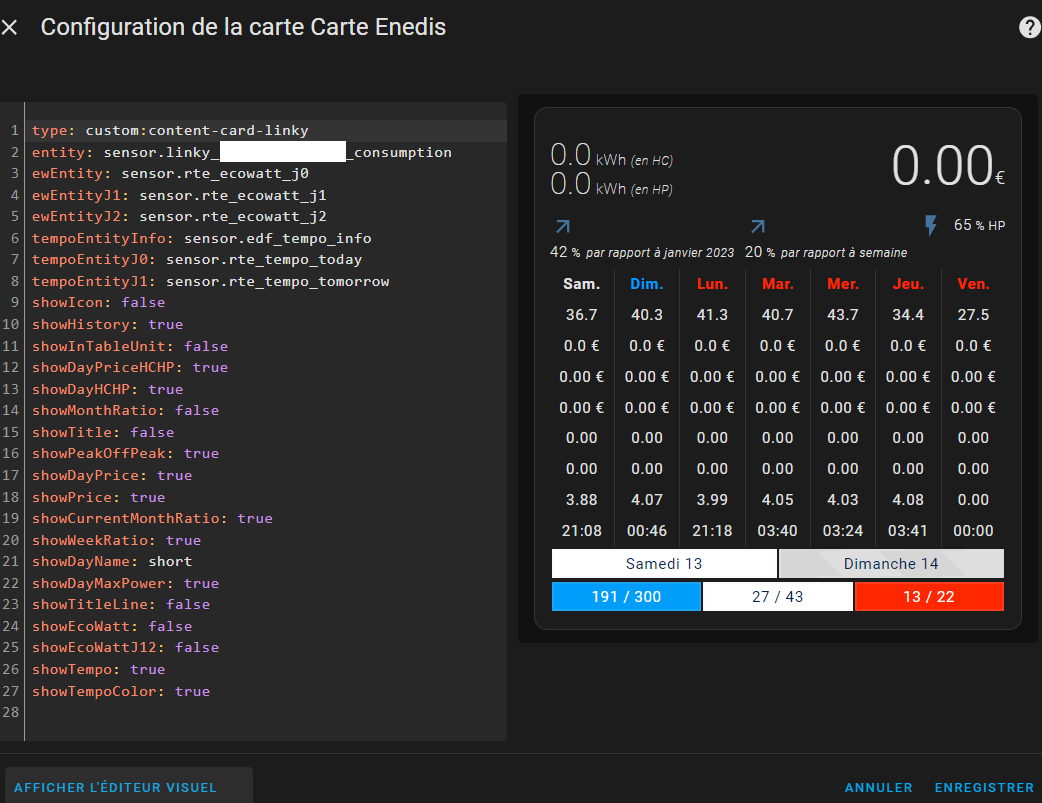Click the tempoEntityJ1 code line
This screenshot has height=803, width=1042.
211,281
